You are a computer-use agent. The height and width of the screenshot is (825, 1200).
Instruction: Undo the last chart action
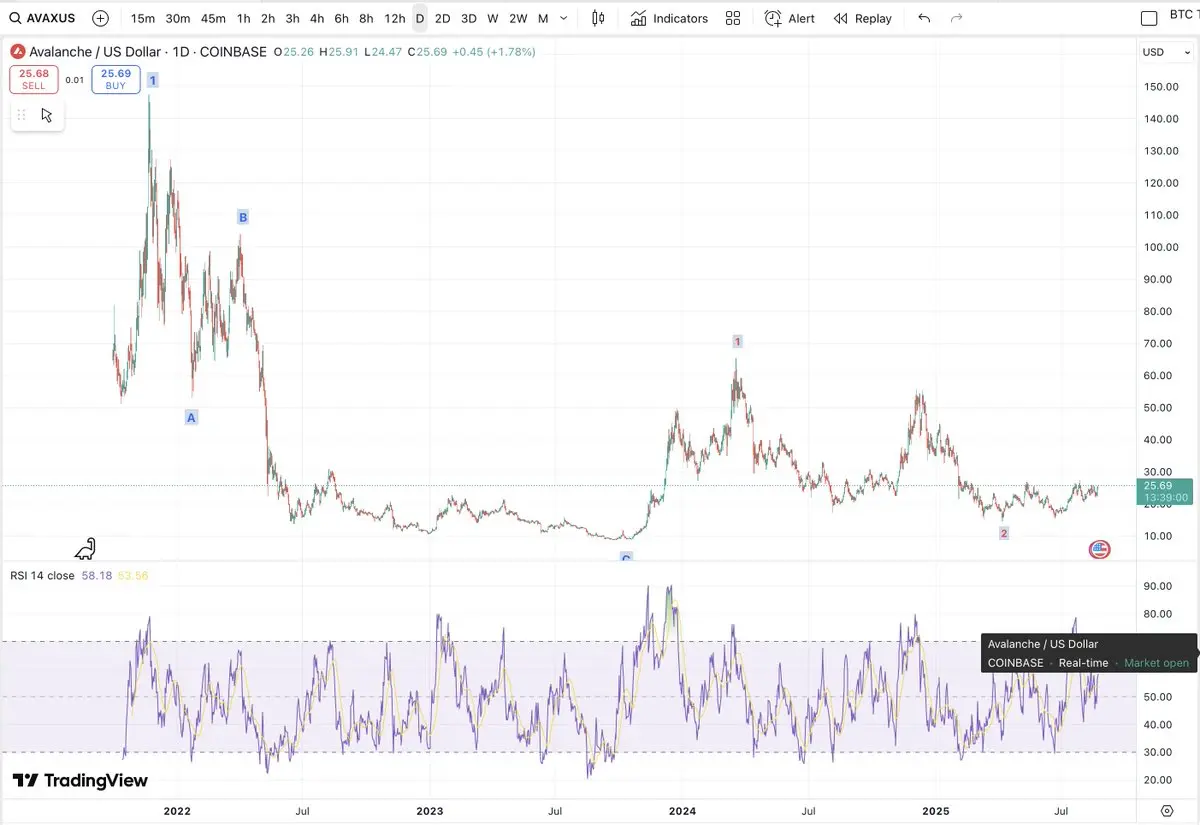tap(924, 18)
